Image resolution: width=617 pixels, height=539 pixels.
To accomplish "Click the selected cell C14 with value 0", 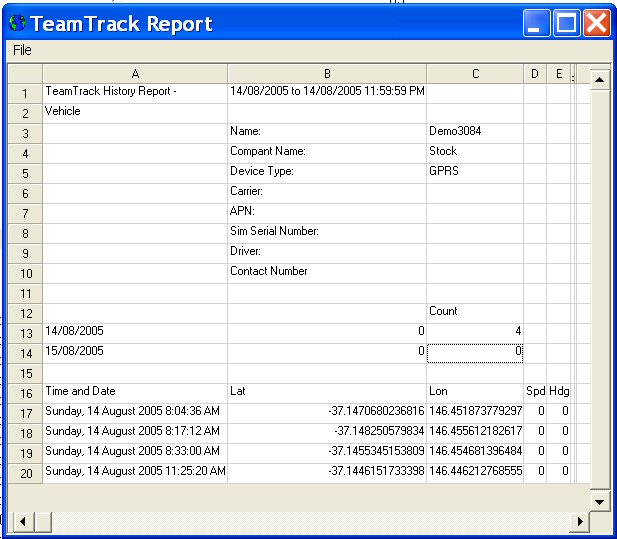I will tap(475, 353).
